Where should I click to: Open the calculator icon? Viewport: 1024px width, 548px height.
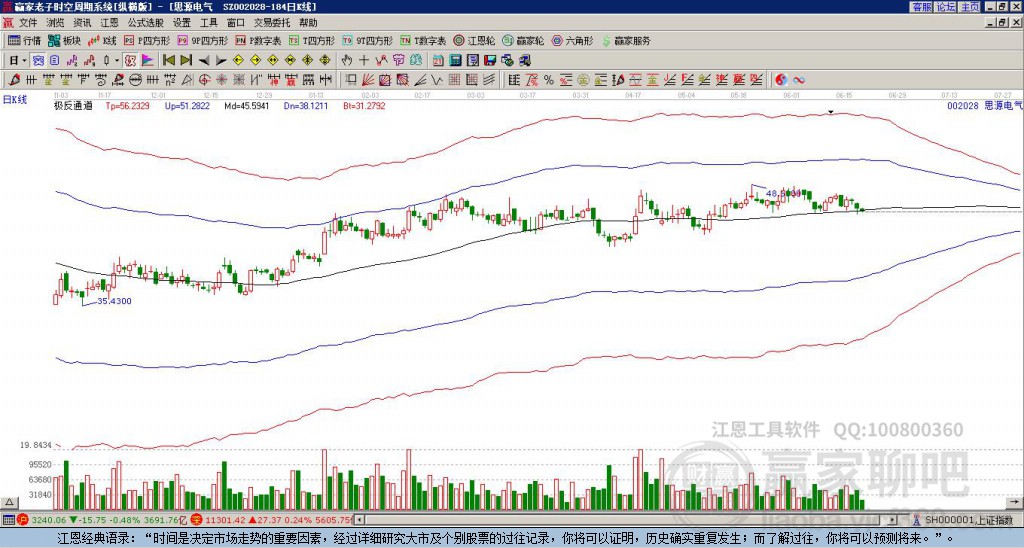click(x=455, y=61)
